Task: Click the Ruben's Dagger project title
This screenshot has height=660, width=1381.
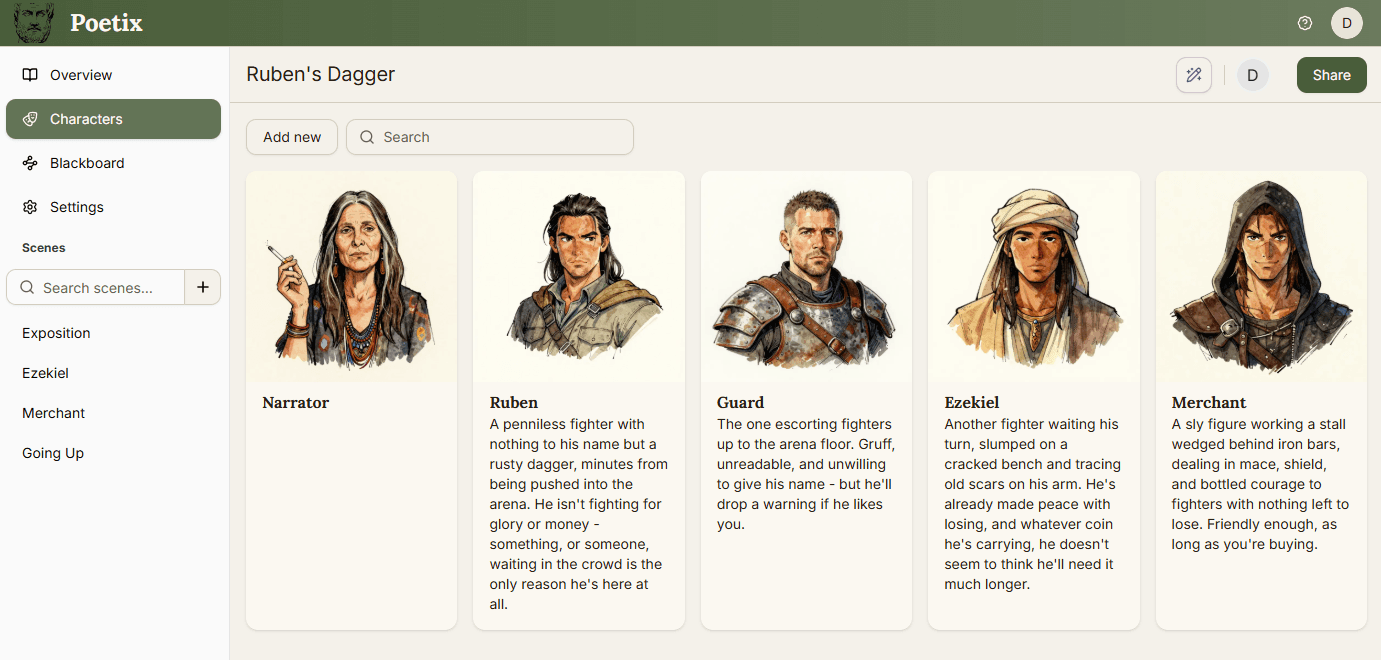Action: point(320,74)
